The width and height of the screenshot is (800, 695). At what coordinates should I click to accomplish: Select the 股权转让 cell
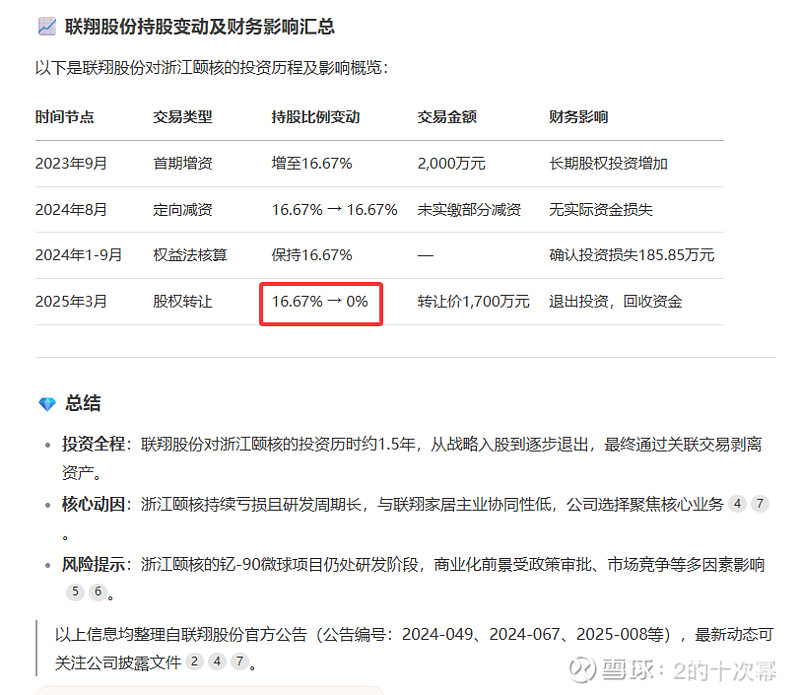coord(183,302)
